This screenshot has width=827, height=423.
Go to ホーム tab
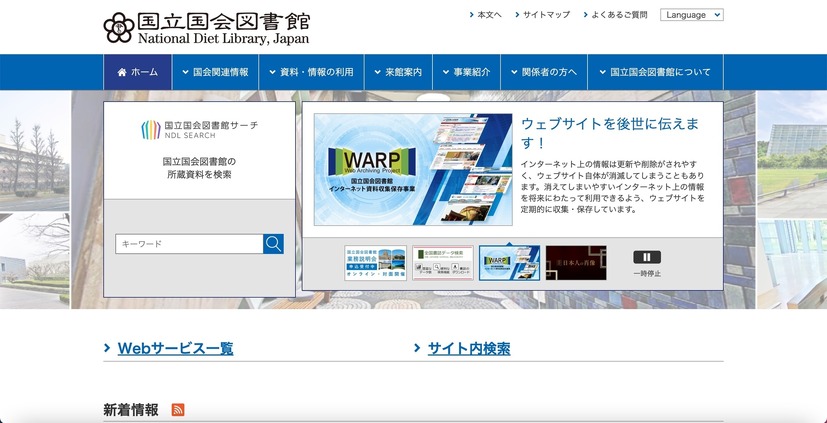pyautogui.click(x=137, y=72)
